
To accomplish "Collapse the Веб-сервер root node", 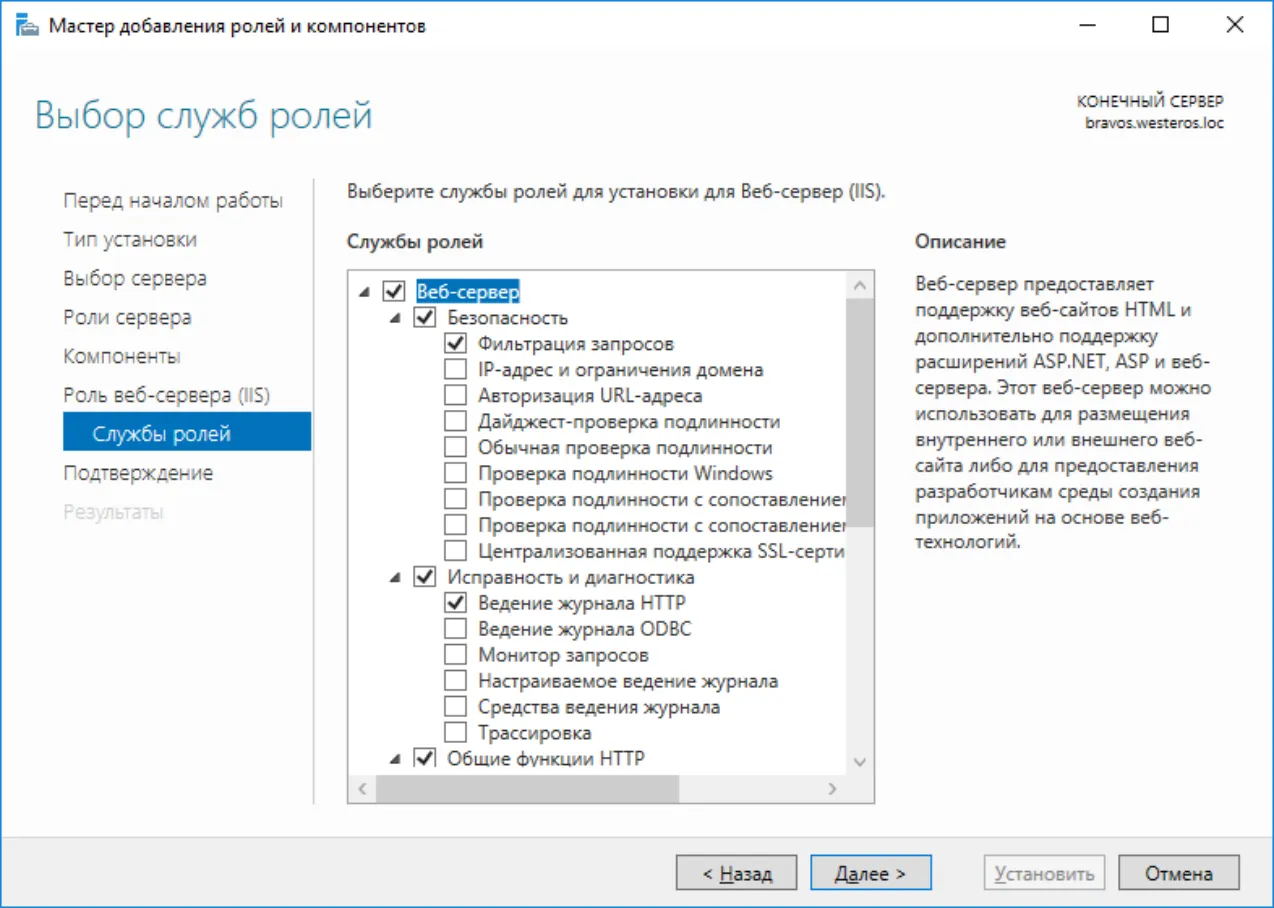I will pos(364,292).
